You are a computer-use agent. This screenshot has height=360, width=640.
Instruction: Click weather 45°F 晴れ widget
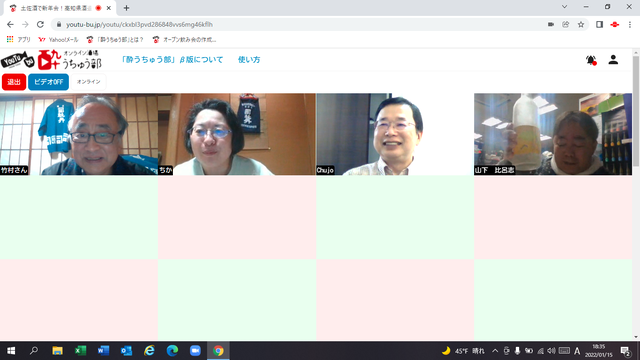pos(464,351)
